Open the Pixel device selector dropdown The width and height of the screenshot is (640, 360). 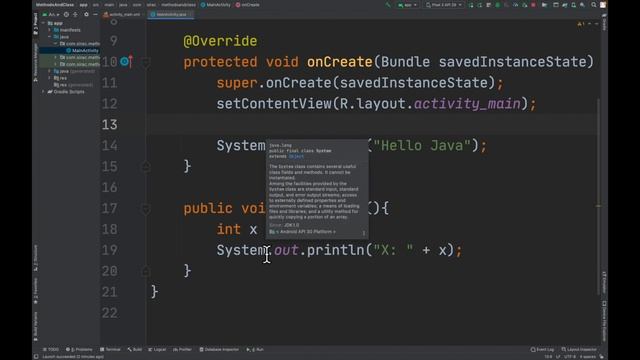click(444, 5)
